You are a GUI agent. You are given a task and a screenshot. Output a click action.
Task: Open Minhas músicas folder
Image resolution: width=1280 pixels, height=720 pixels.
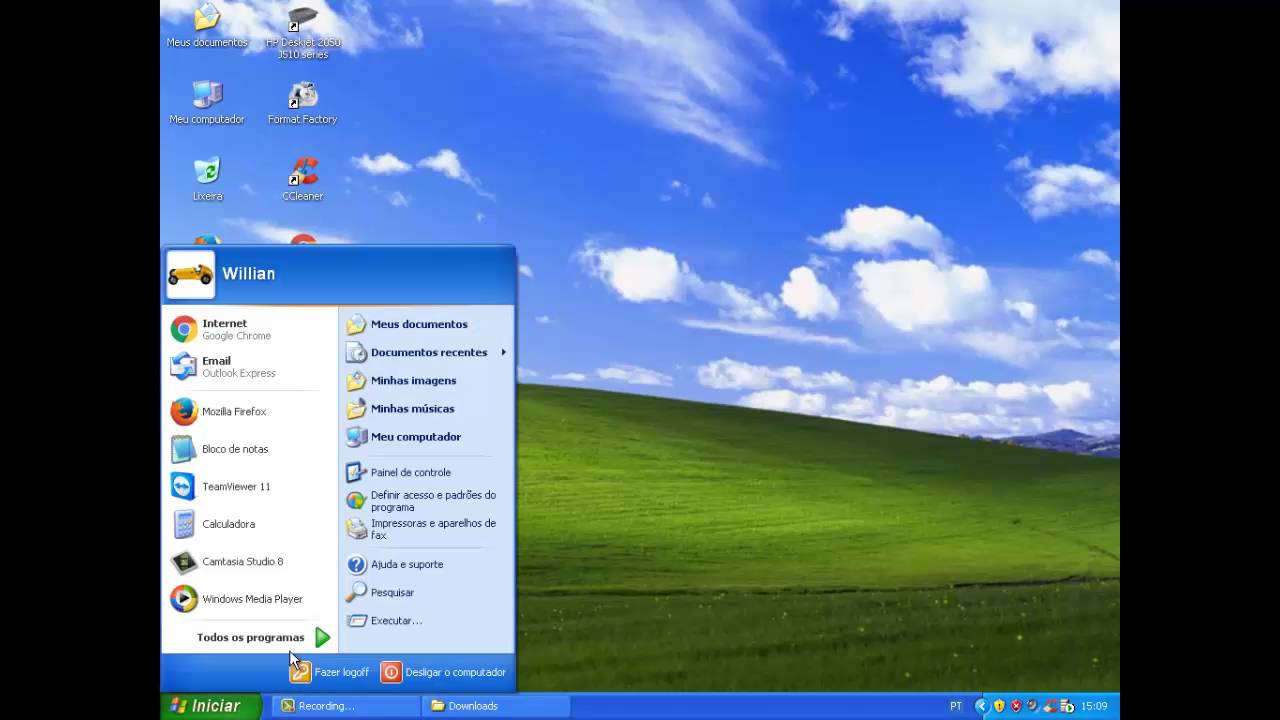[x=426, y=408]
